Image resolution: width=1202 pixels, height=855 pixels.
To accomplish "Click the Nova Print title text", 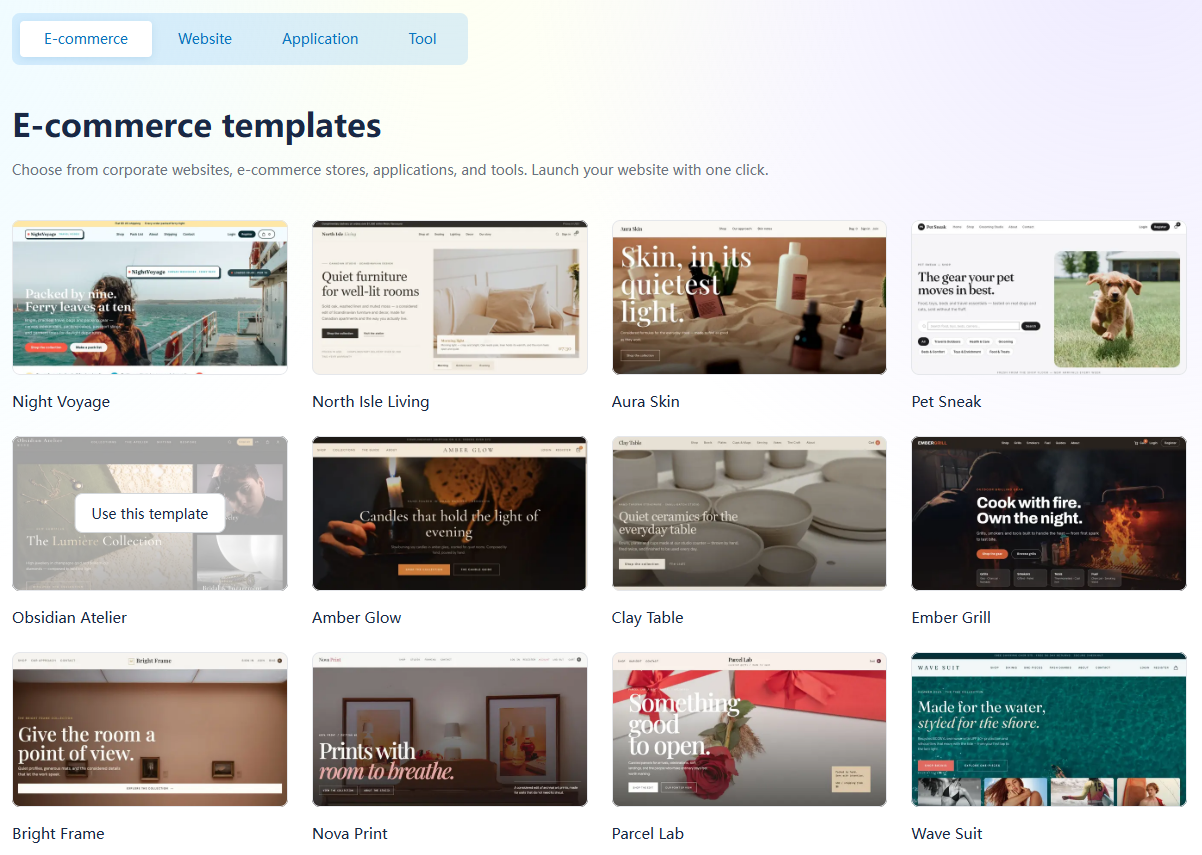I will [x=350, y=834].
